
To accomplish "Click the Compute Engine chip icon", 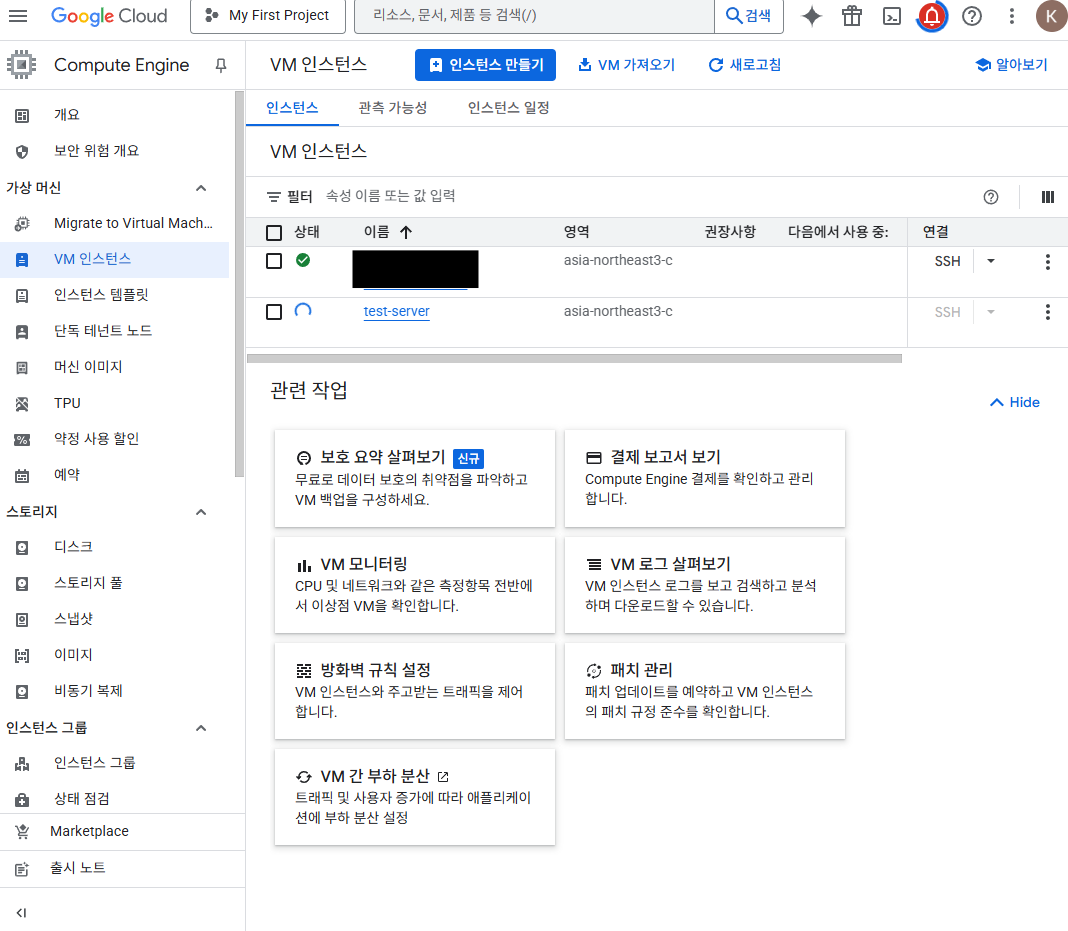I will (x=22, y=65).
